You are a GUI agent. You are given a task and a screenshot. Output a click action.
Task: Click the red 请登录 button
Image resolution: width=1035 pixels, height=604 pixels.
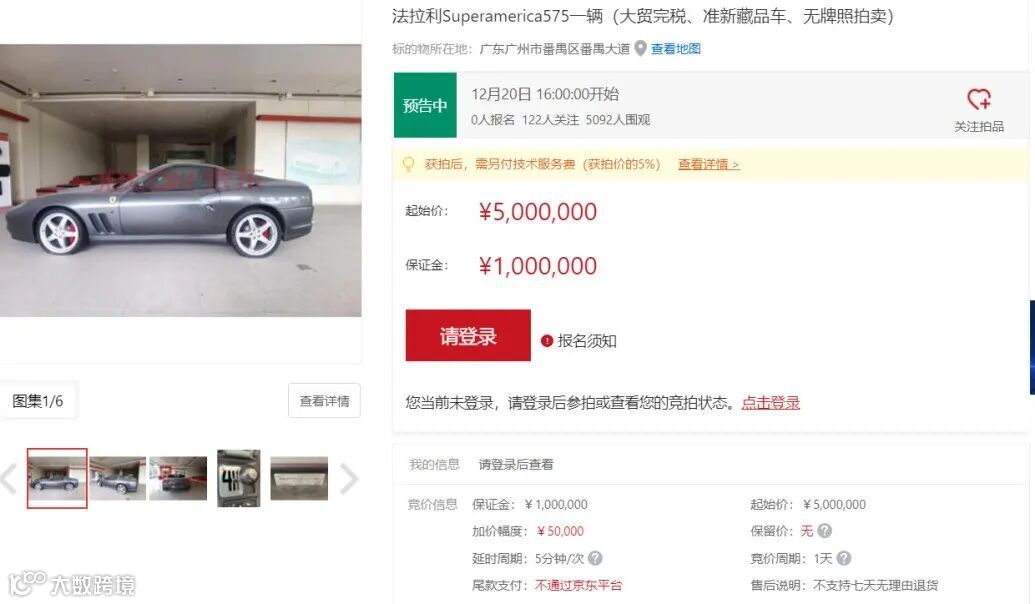(x=468, y=335)
